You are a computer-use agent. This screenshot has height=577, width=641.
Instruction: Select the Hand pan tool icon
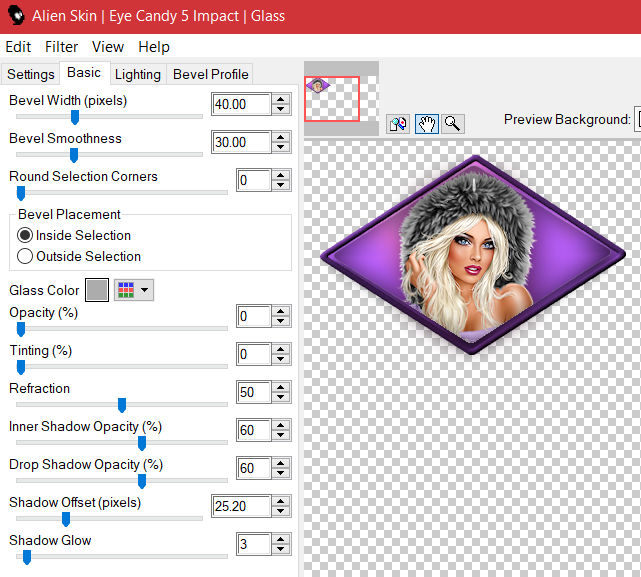[x=427, y=123]
